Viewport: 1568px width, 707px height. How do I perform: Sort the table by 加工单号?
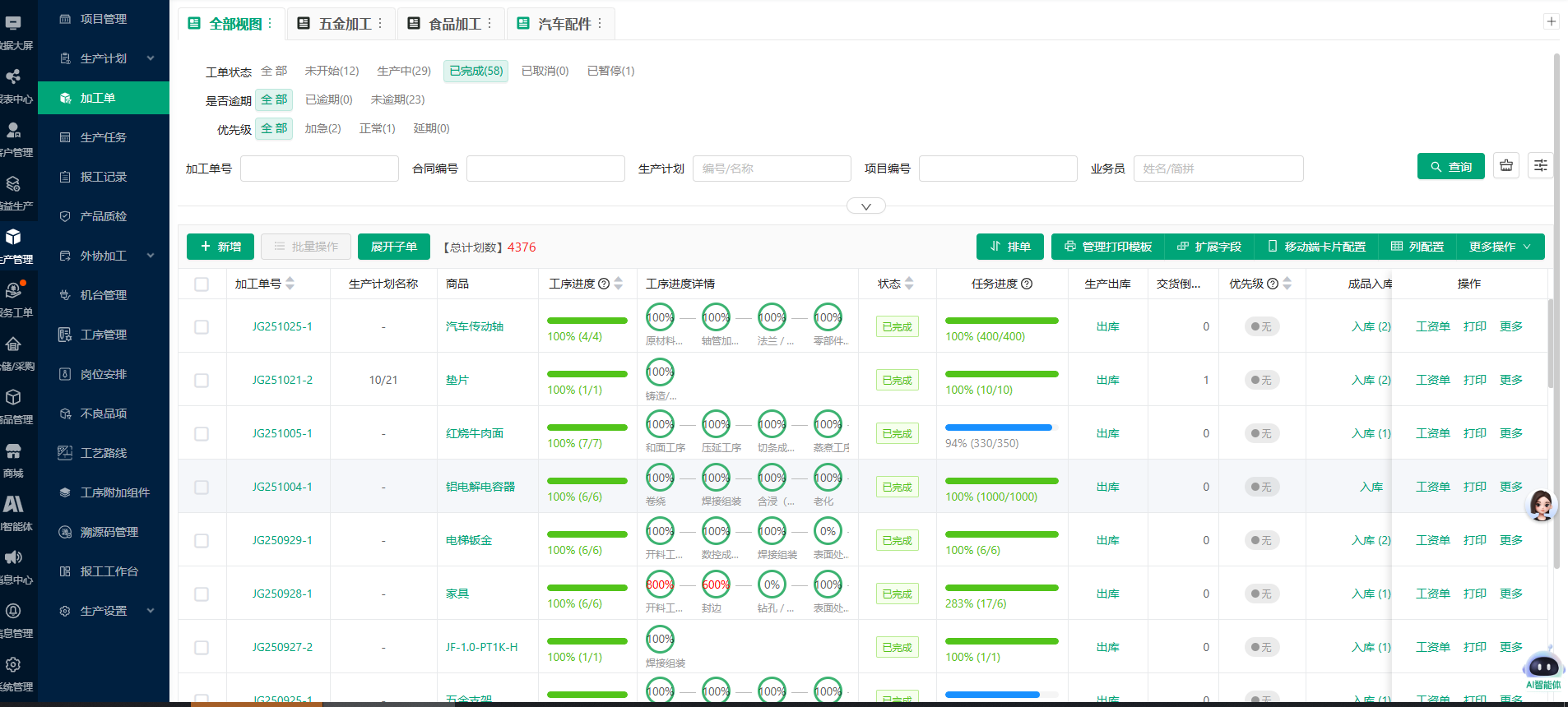pos(290,284)
